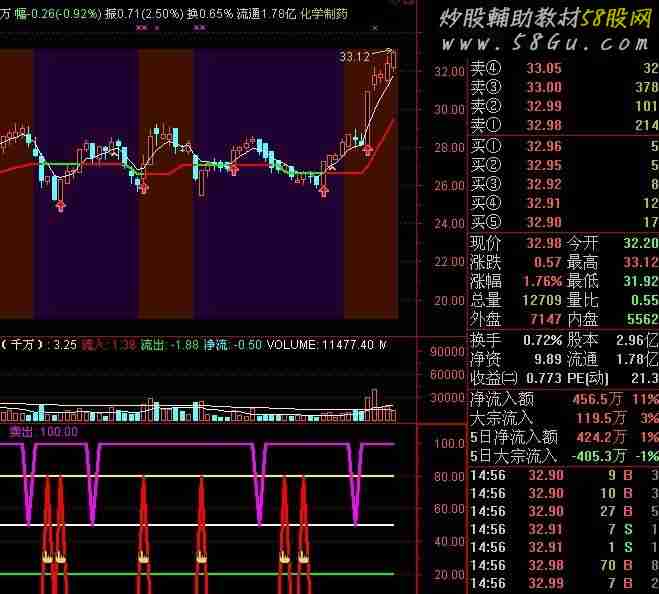Select the 买② 32.95 bid row
Viewport: 659px width, 594px height.
564,165
